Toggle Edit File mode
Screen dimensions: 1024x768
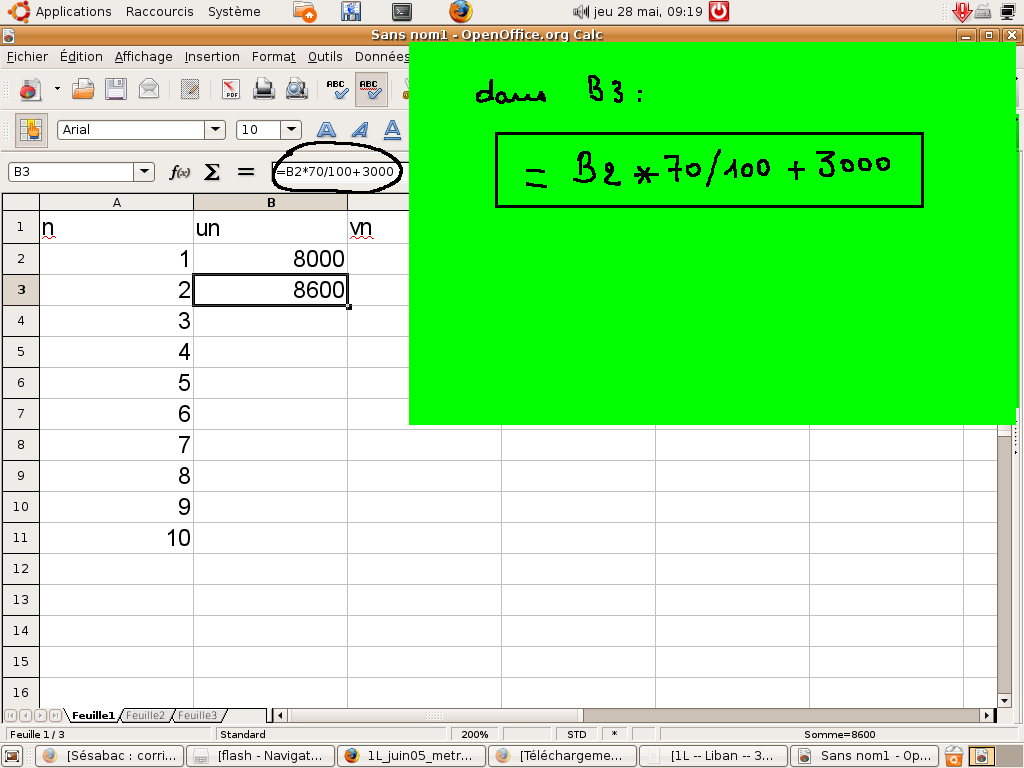tap(189, 90)
